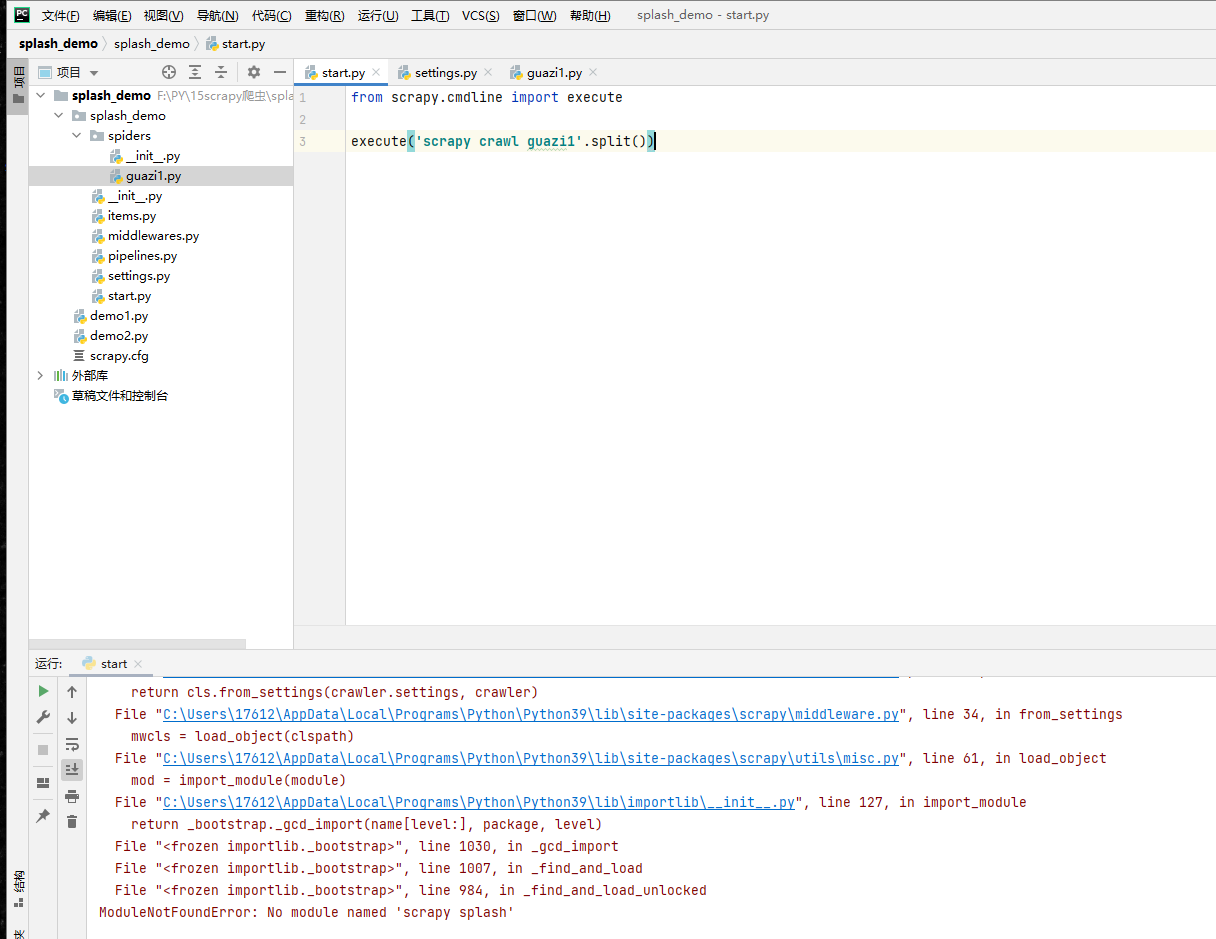Open 导航(N) menu
Viewport: 1216px width, 939px height.
(217, 16)
